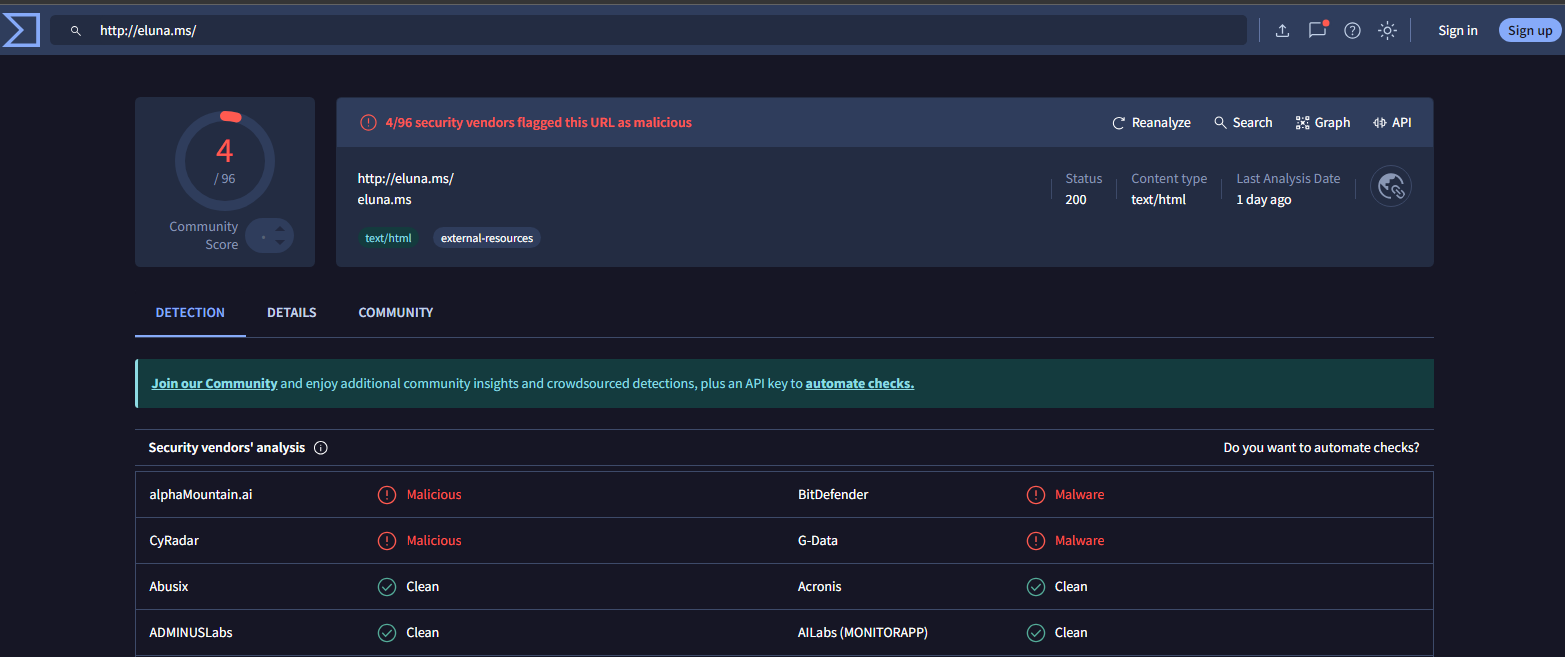This screenshot has width=1565, height=657.
Task: Click the info icon next to Security vendors' analysis
Action: tap(321, 448)
